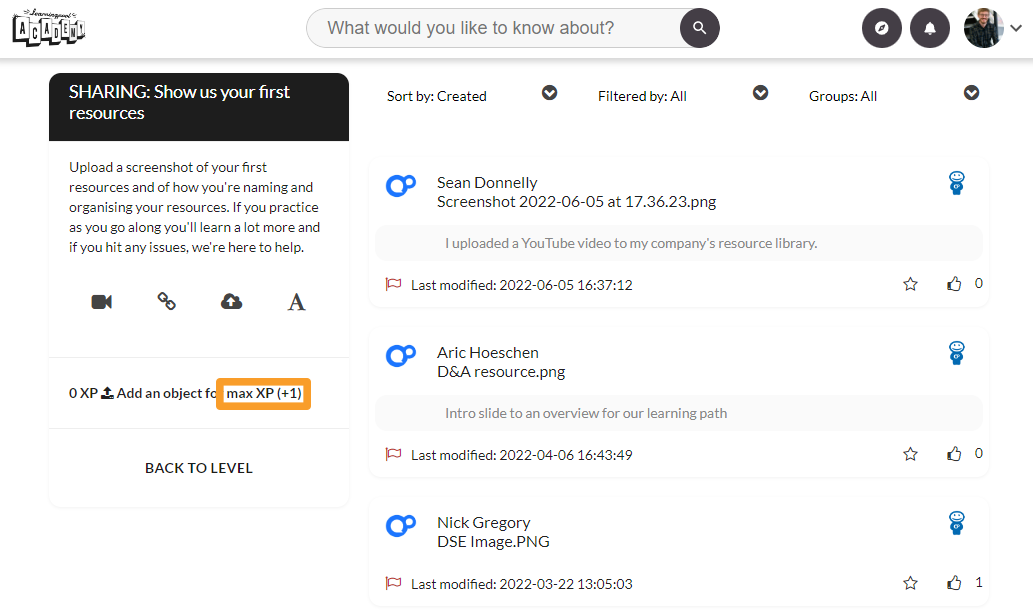Expand the Sort by: Created dropdown
This screenshot has height=614, width=1033.
pos(549,93)
